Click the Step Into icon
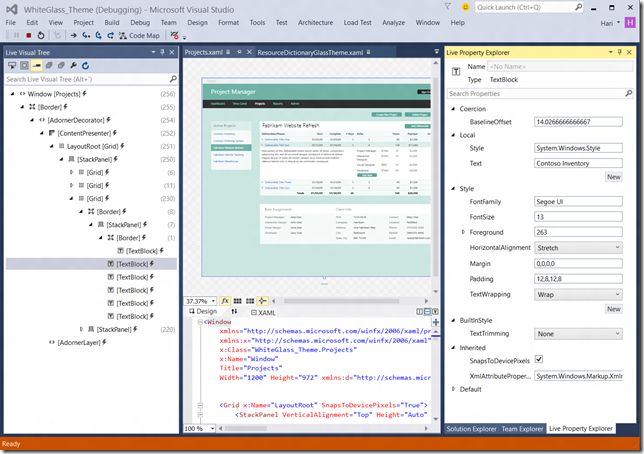The image size is (644, 454). coord(86,36)
